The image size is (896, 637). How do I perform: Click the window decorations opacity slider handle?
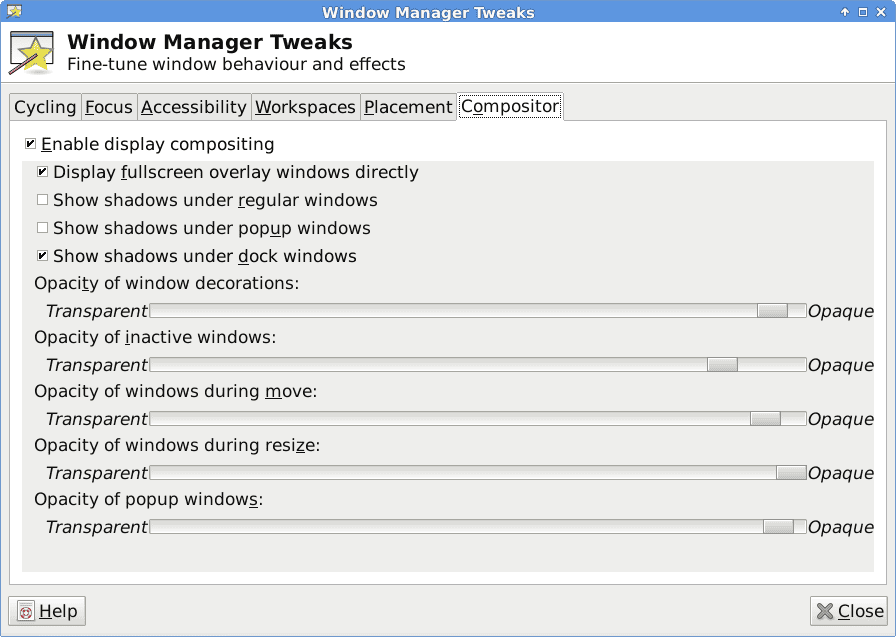click(773, 311)
